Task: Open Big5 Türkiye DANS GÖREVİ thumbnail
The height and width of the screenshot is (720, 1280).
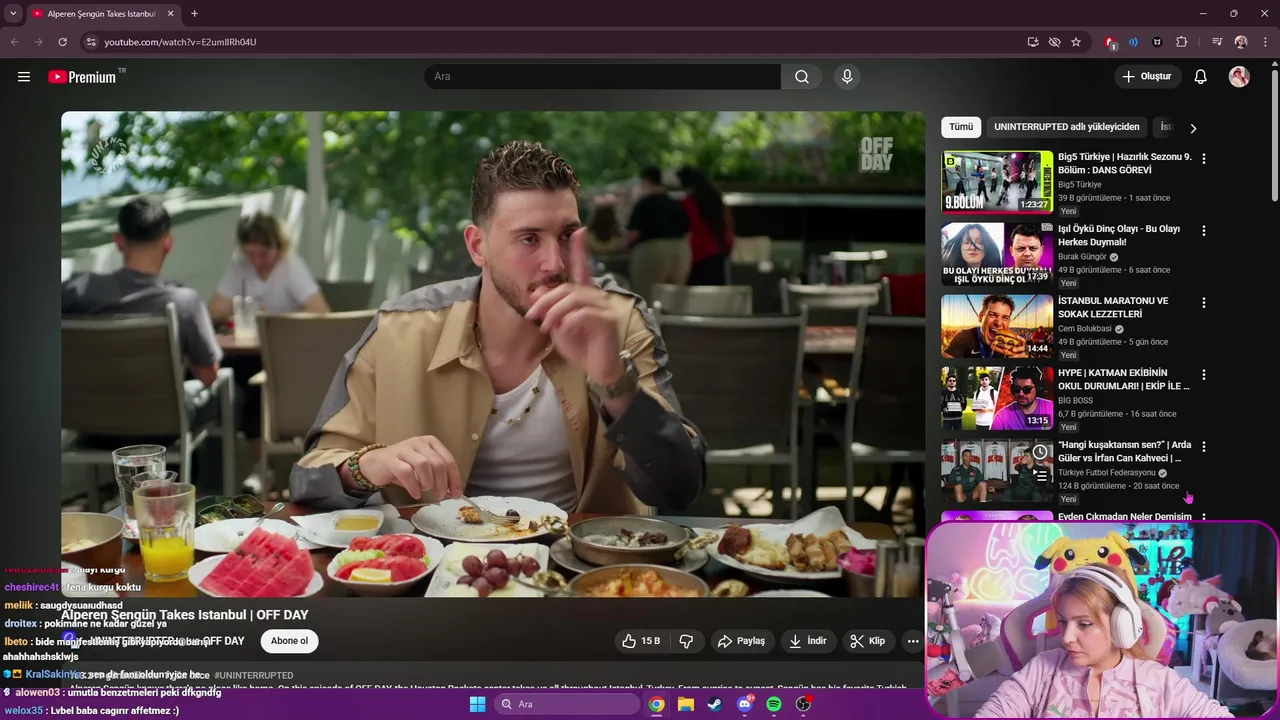Action: coord(997,182)
